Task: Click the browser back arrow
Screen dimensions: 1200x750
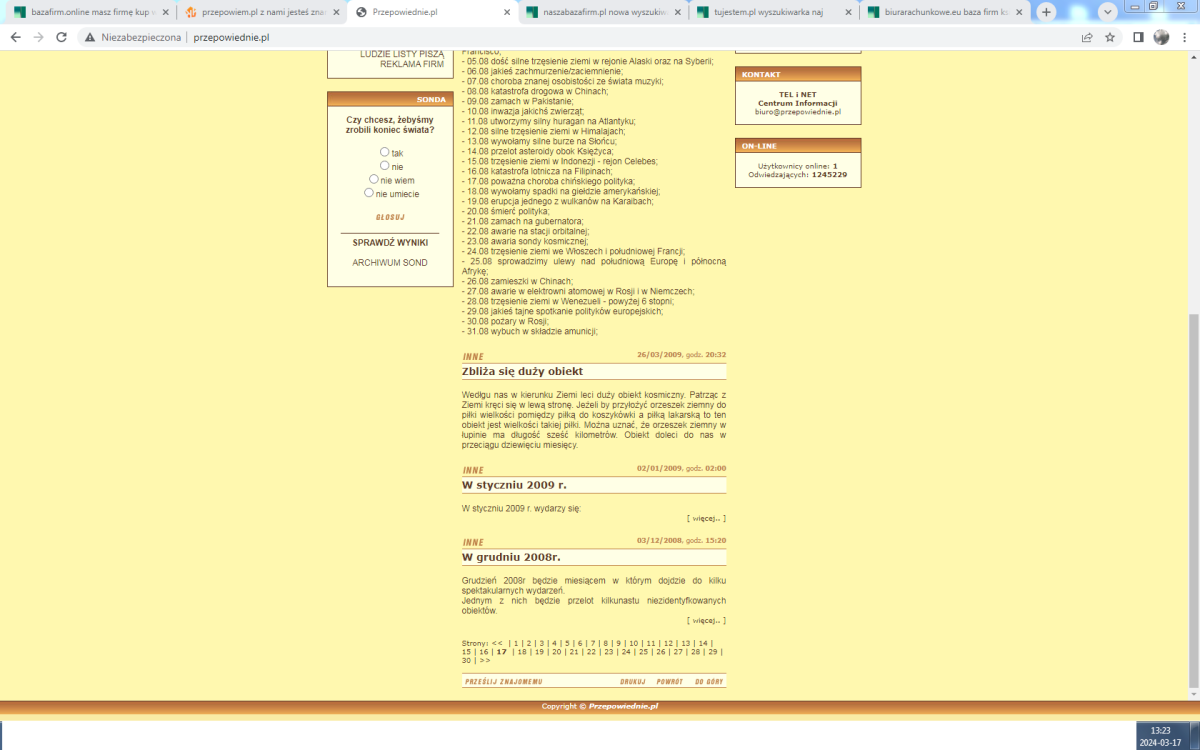Action: tap(15, 37)
